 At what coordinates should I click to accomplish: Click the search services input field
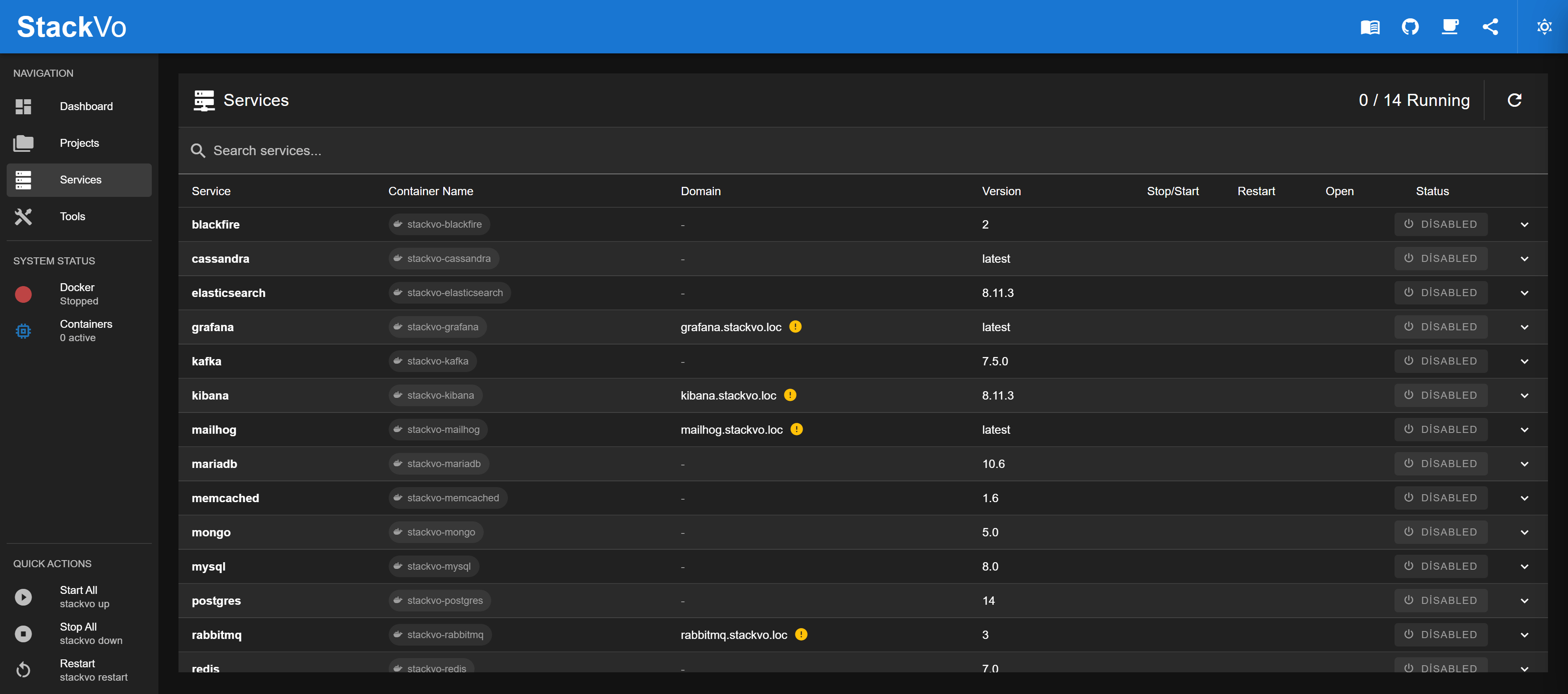pos(426,151)
